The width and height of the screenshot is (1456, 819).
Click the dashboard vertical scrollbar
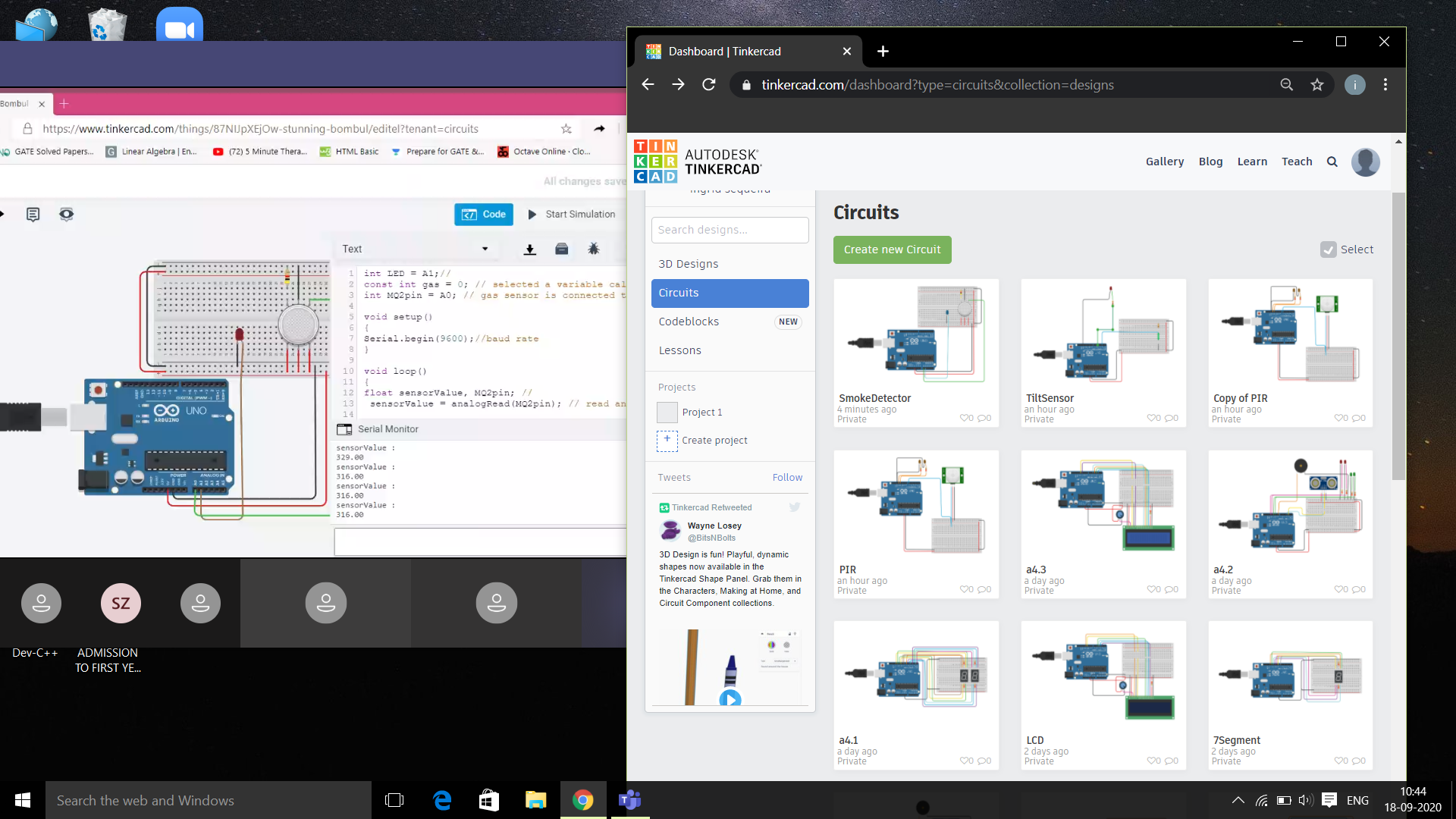point(1398,334)
